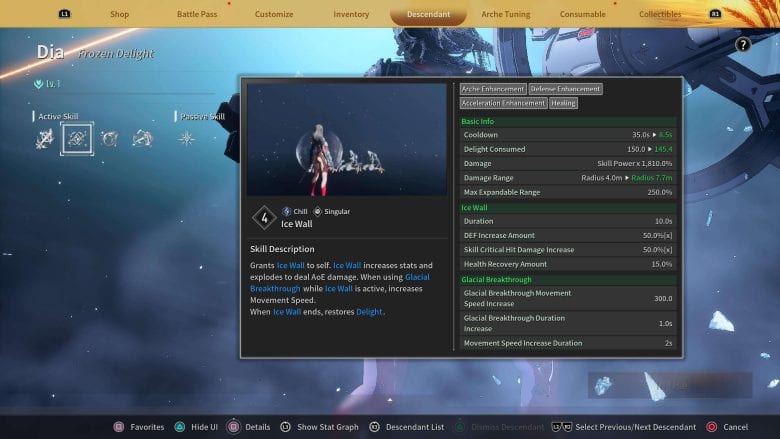780x439 pixels.
Task: Click the Dia descendant name
Action: pos(50,52)
